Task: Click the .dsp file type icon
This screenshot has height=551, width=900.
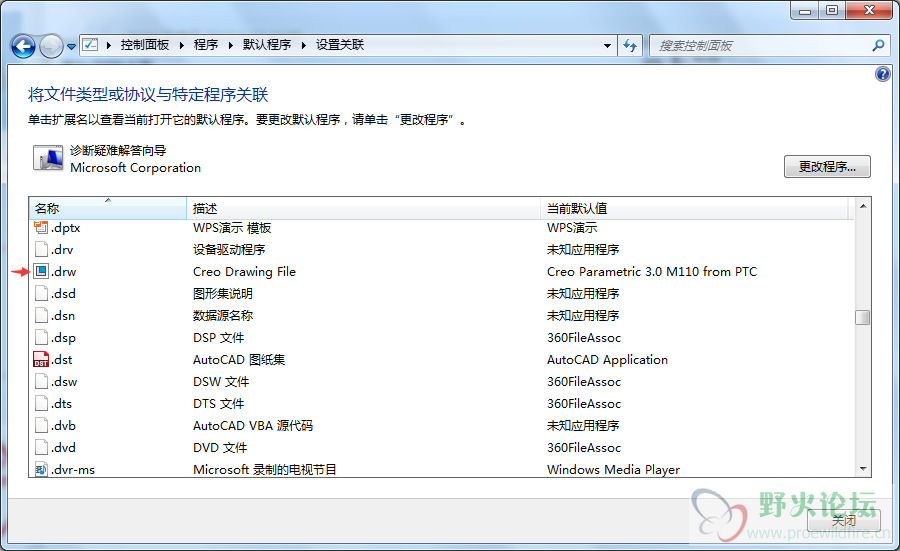Action: pos(41,337)
